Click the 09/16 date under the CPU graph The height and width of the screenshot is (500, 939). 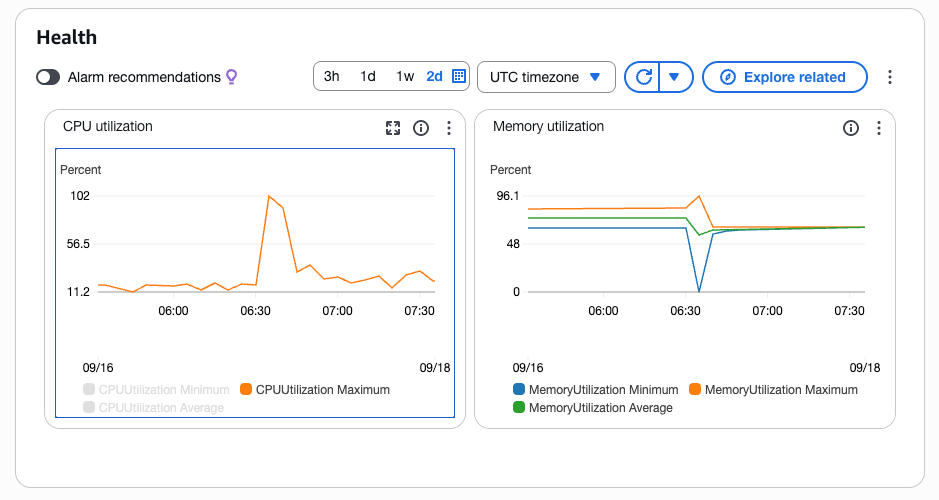(x=98, y=368)
